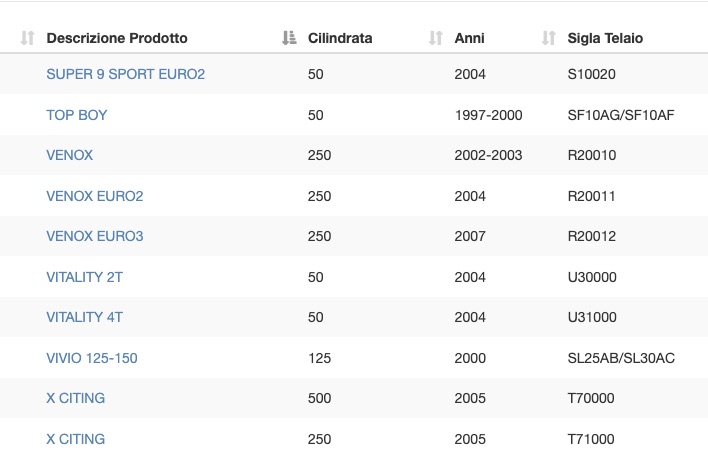
Task: Click the Cilindrata sort icon
Action: tap(289, 38)
